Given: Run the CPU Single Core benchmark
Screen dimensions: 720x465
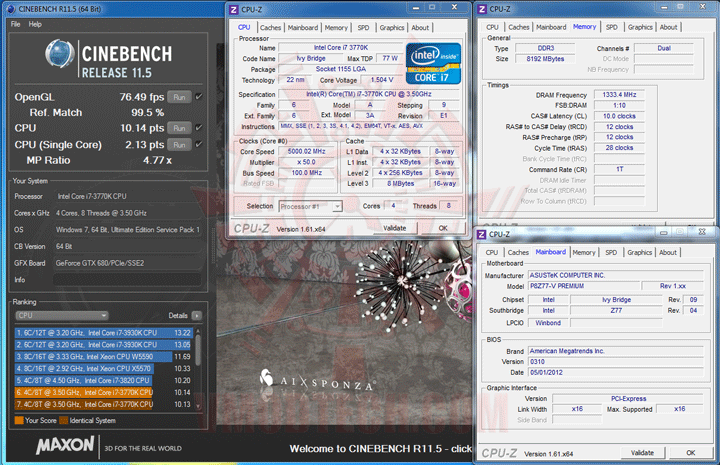Looking at the screenshot, I should pos(179,145).
